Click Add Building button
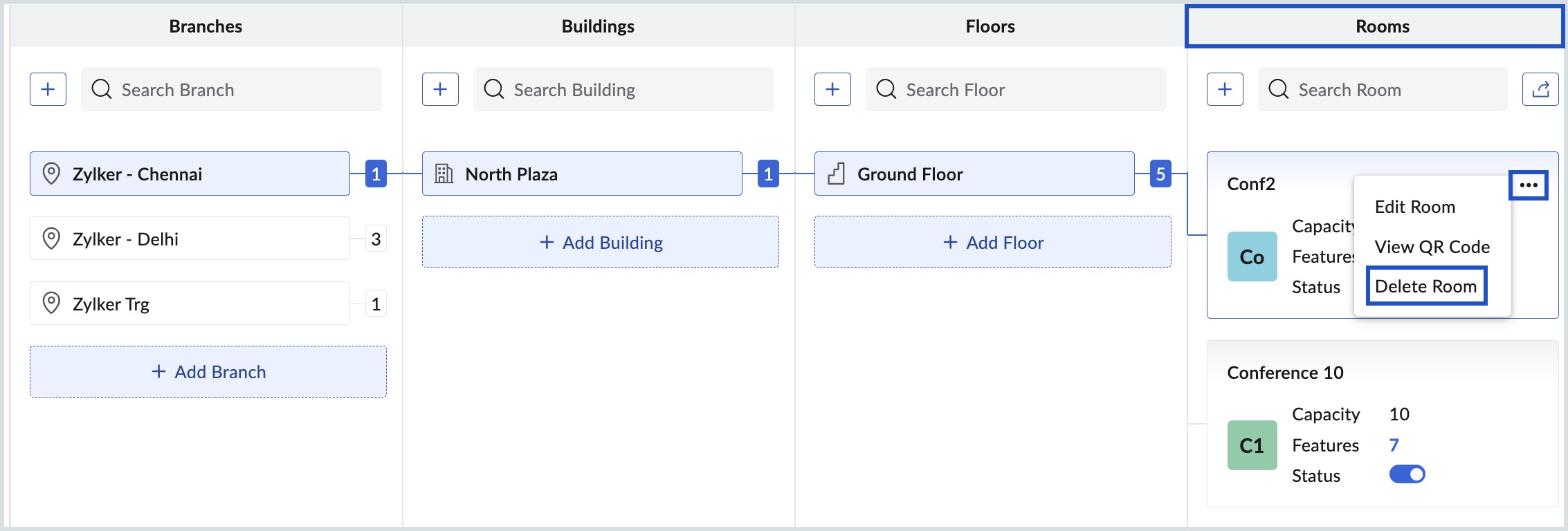This screenshot has width=1568, height=531. [601, 243]
